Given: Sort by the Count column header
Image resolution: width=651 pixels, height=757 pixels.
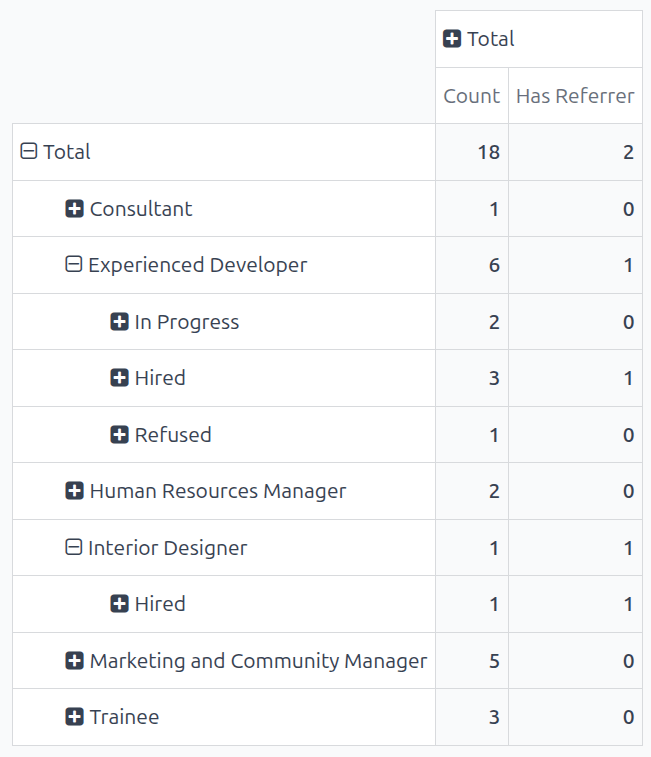Looking at the screenshot, I should point(471,96).
